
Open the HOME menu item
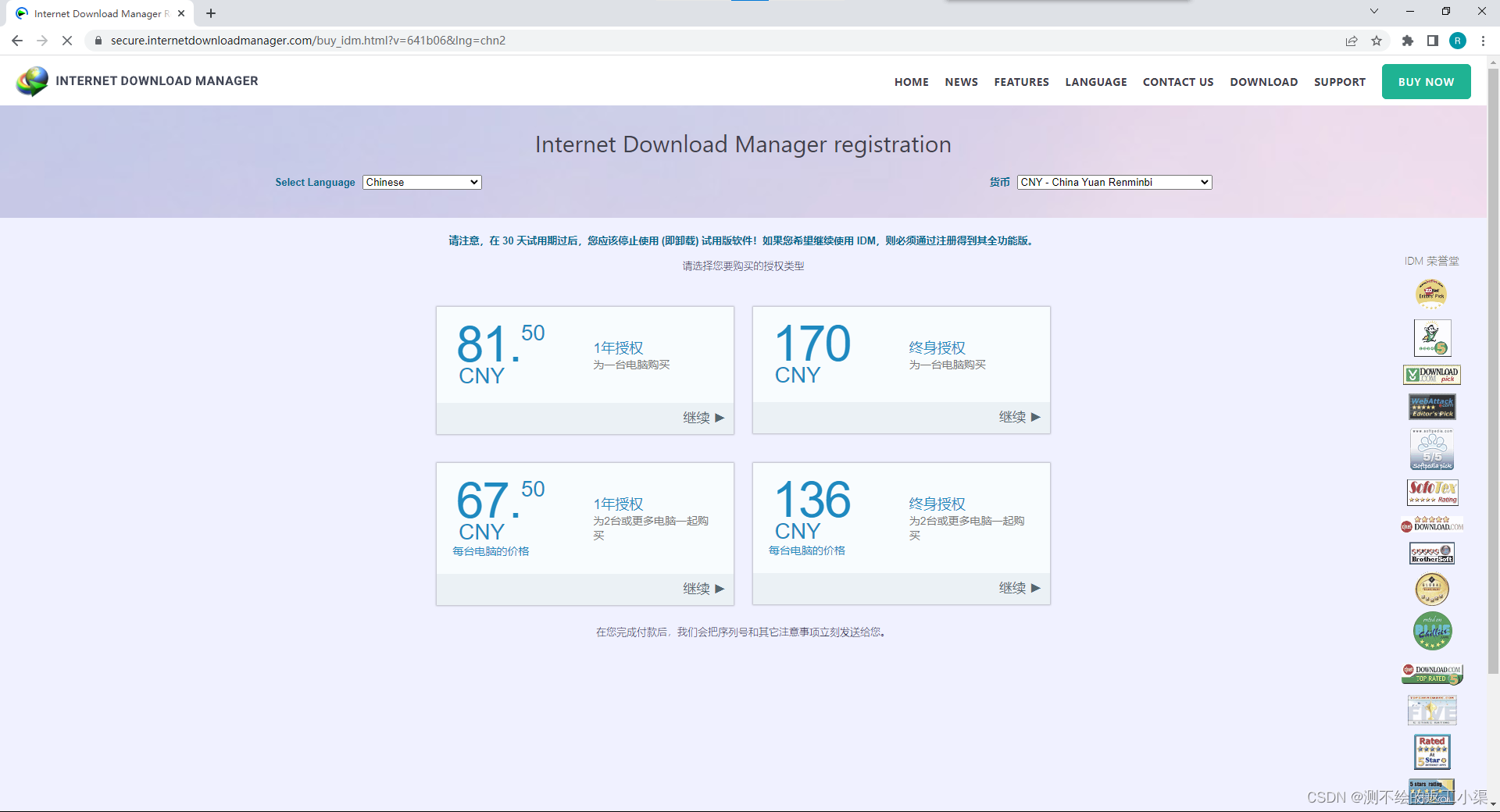[x=911, y=82]
